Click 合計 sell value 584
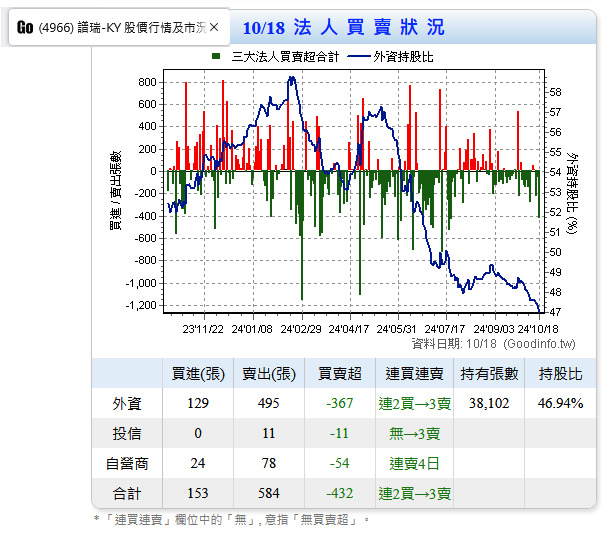Image resolution: width=616 pixels, height=536 pixels. click(269, 493)
